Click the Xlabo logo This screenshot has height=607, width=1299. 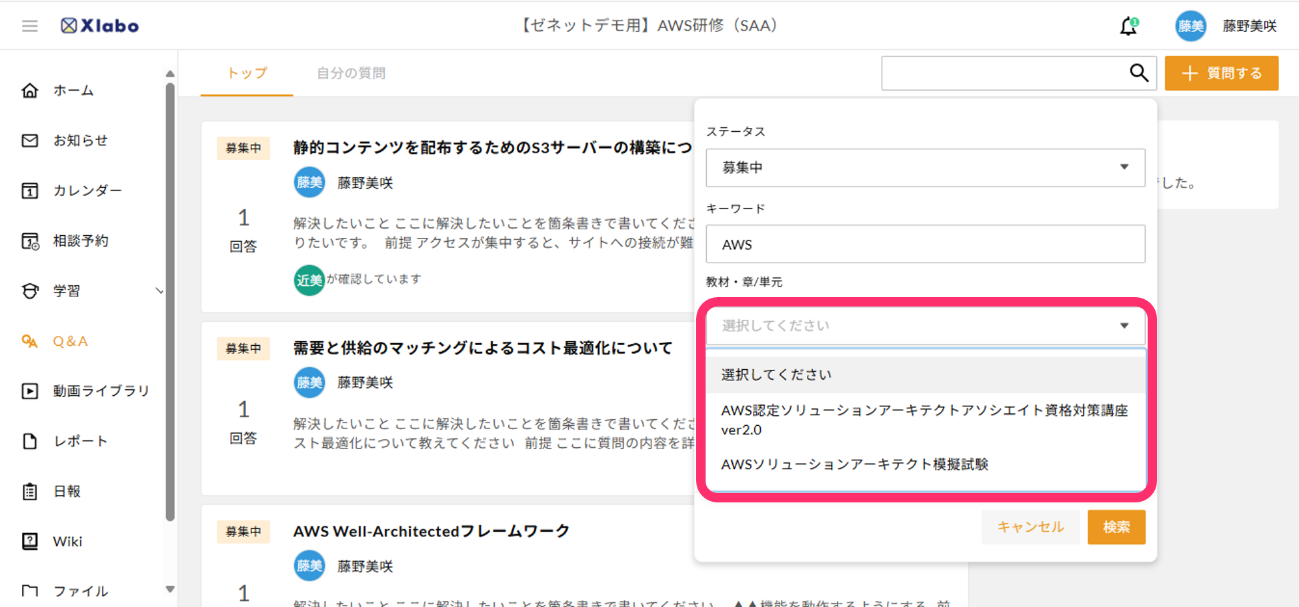(x=99, y=26)
